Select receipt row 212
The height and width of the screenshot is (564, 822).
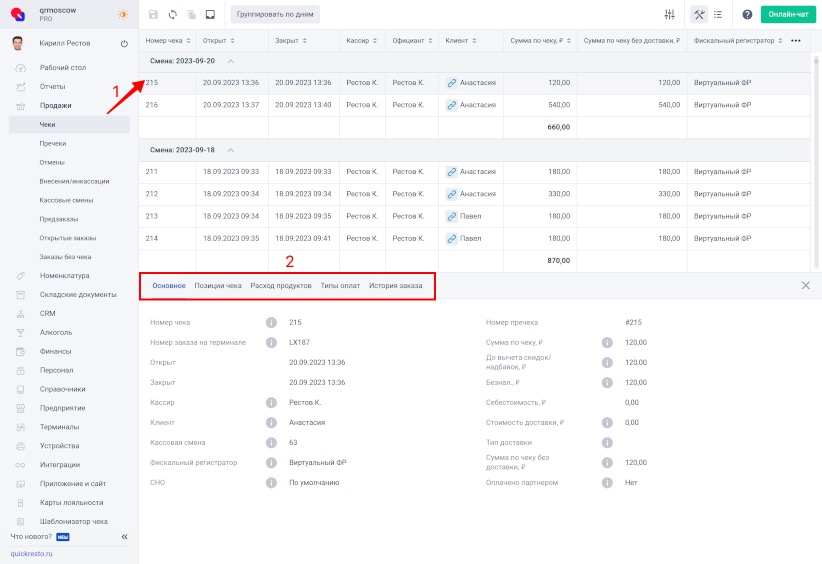(x=474, y=194)
